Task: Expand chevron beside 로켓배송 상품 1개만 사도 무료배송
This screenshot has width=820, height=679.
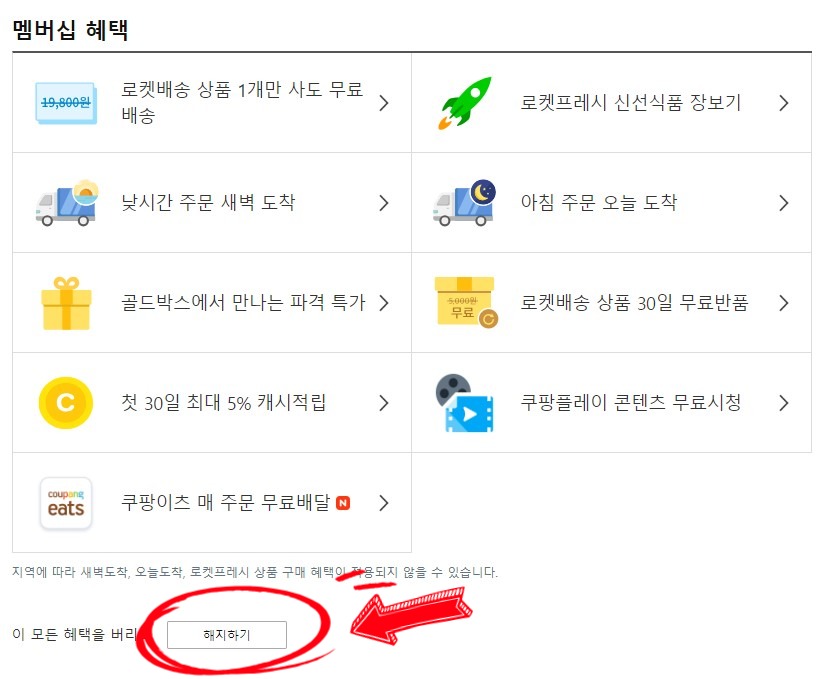Action: click(x=384, y=103)
